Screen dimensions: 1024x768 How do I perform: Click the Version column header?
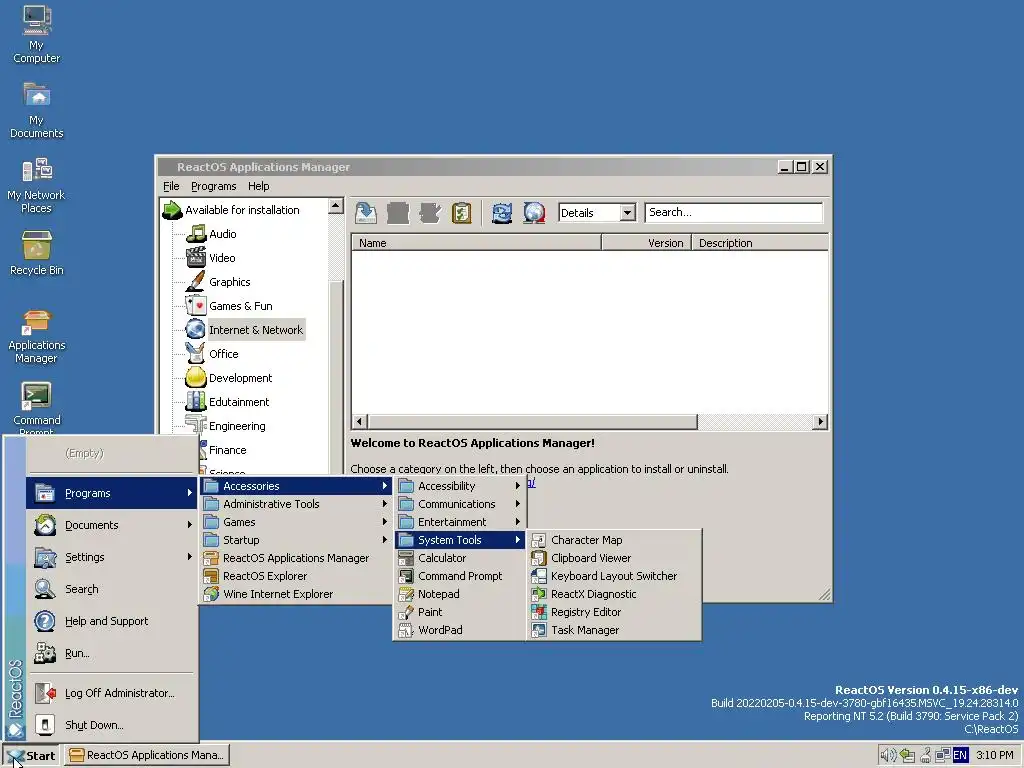(x=646, y=243)
